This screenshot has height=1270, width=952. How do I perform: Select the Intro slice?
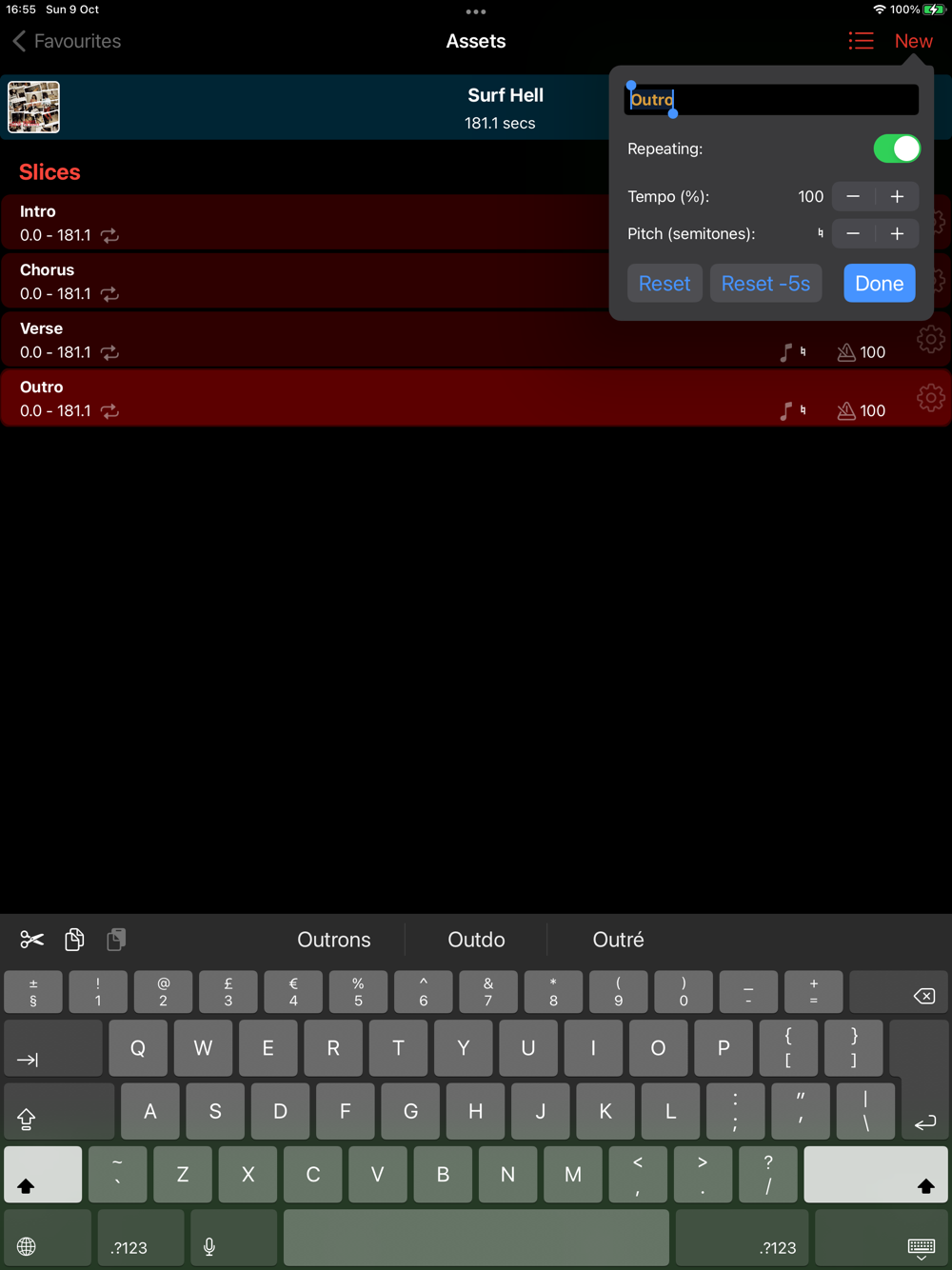coord(305,223)
